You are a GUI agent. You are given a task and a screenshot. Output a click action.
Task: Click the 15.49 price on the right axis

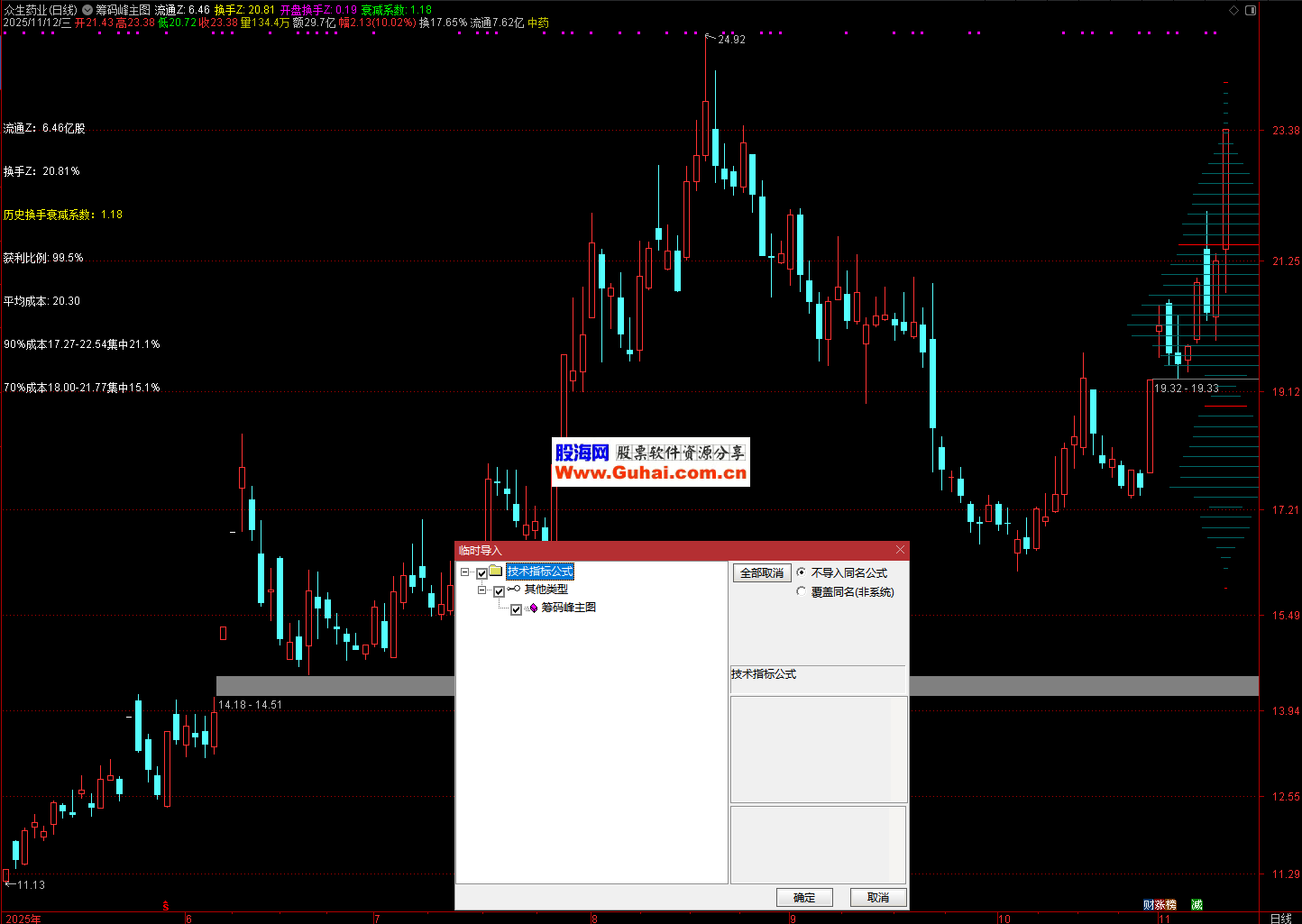tap(1286, 616)
